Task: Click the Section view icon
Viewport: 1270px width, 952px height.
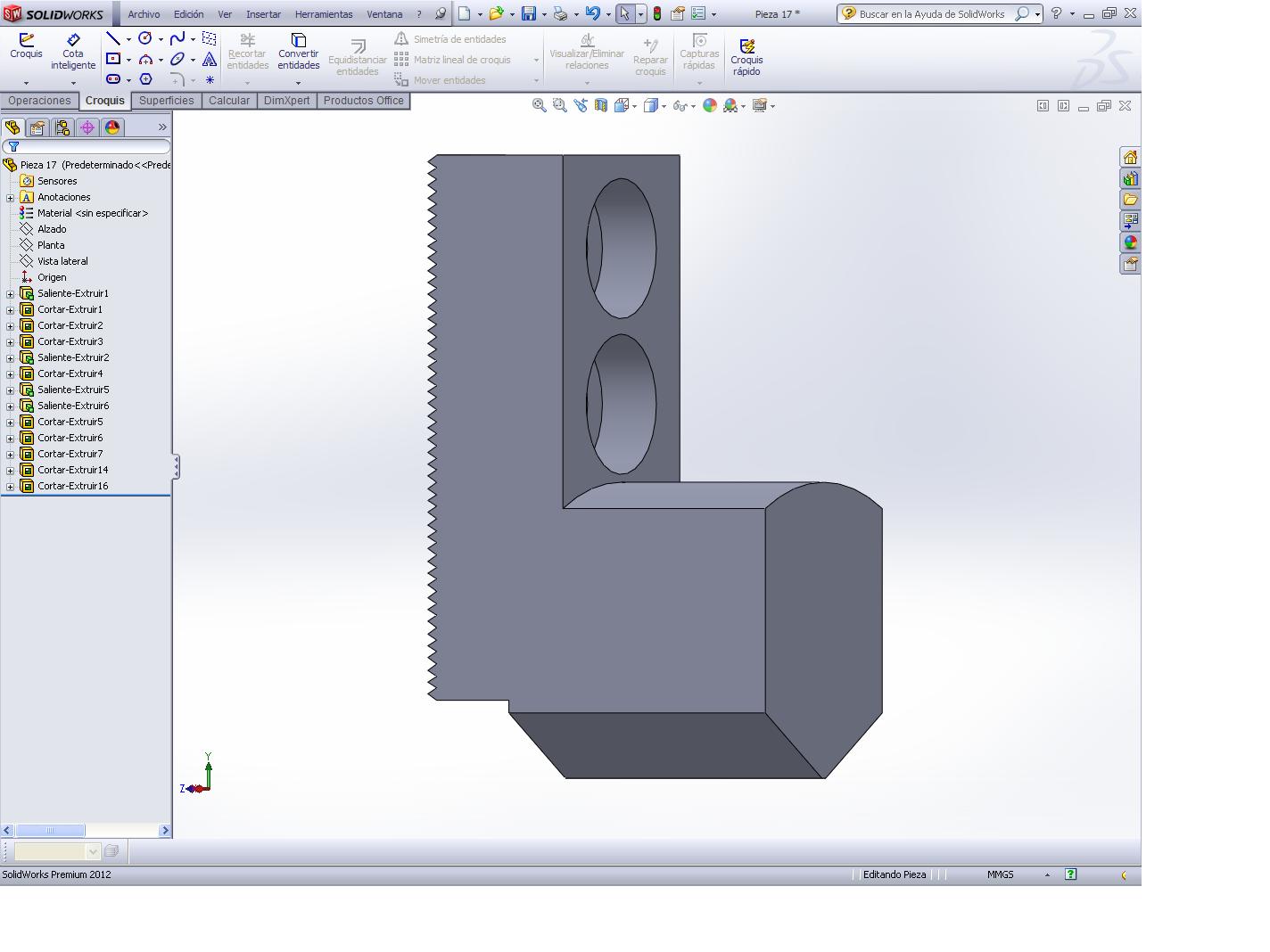Action: click(x=601, y=105)
